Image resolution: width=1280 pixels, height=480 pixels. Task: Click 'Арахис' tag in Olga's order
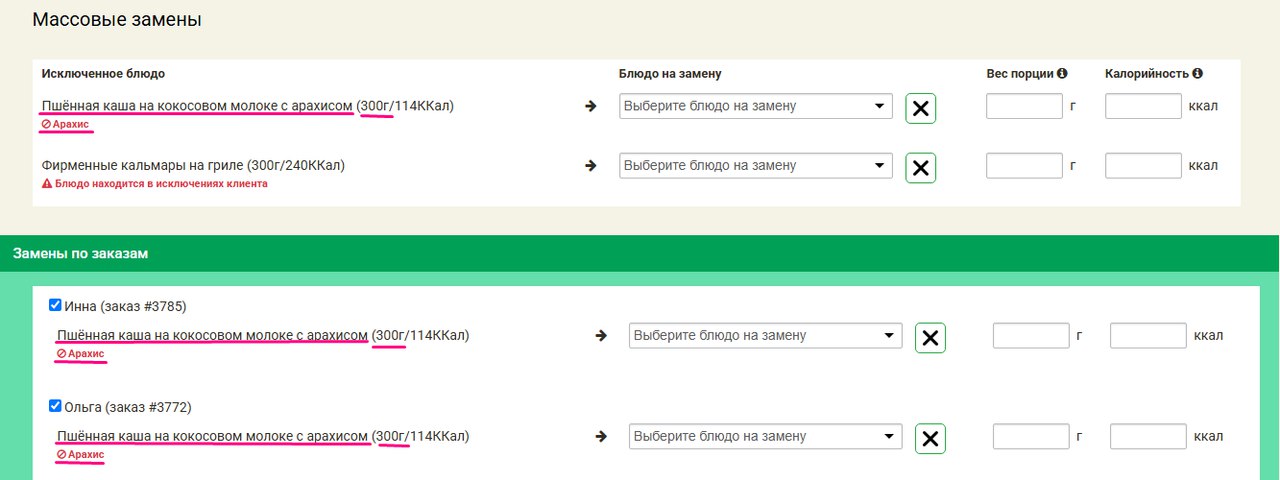(x=81, y=454)
